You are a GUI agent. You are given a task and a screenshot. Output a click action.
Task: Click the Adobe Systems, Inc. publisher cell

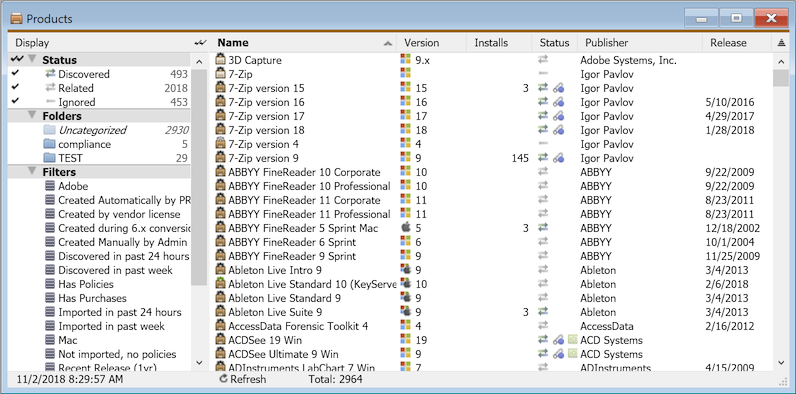628,60
